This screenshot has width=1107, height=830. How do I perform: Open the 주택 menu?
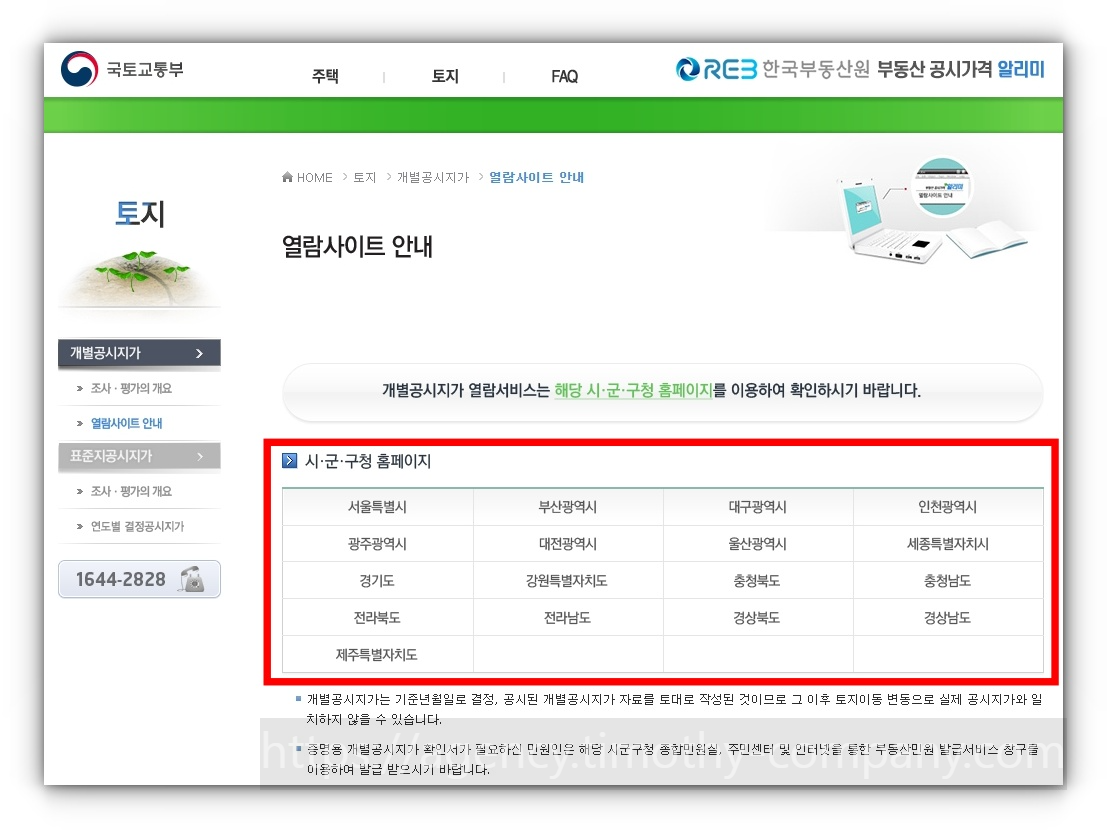pyautogui.click(x=325, y=76)
